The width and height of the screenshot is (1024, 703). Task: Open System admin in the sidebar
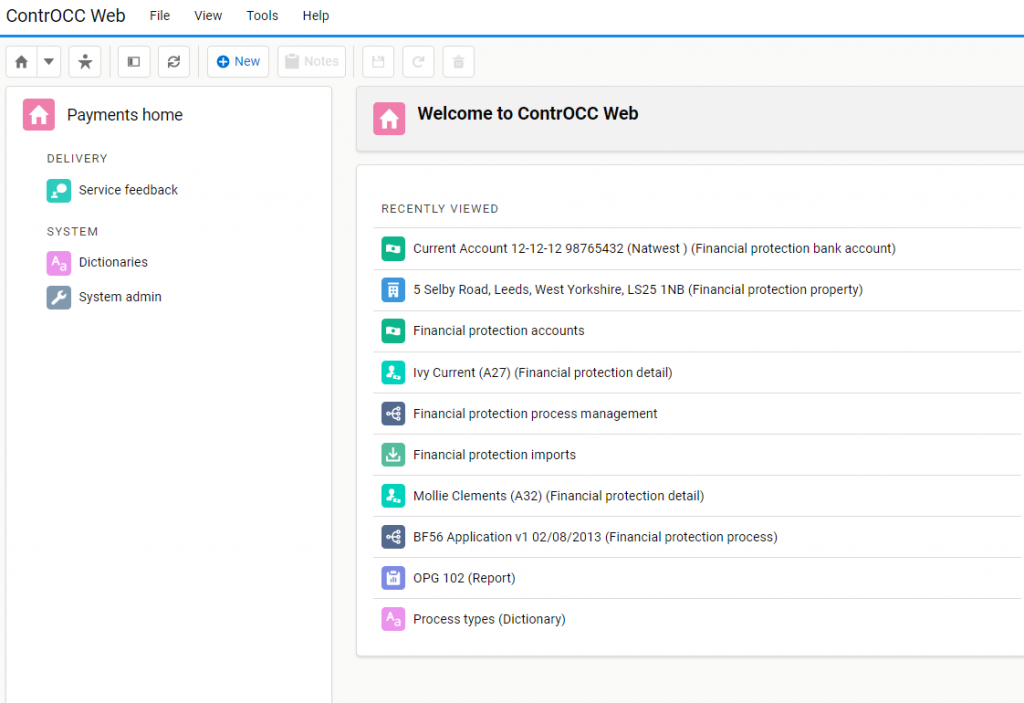tap(120, 297)
